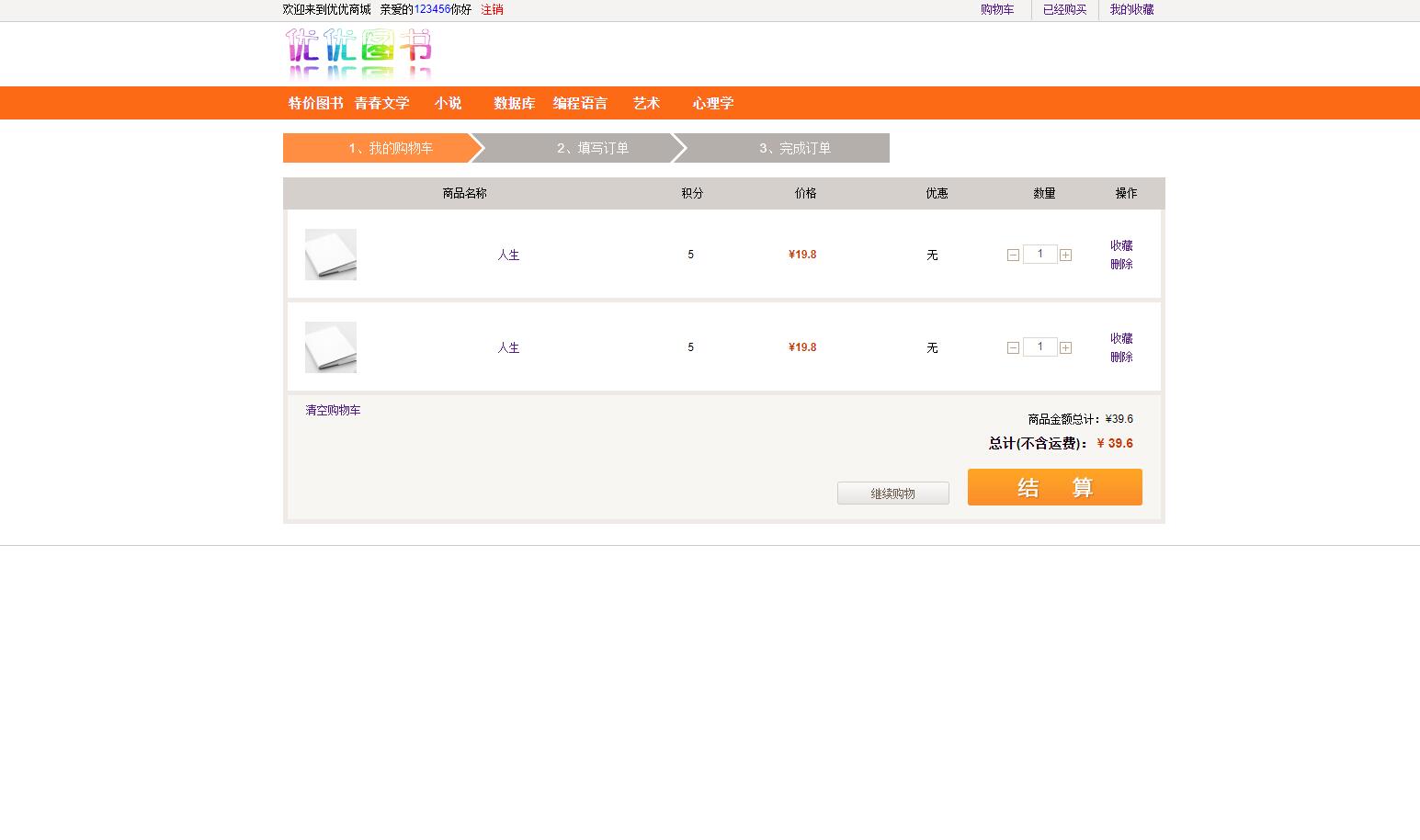The image size is (1420, 840).
Task: Delete the second cart item with 删除
Action: (1121, 357)
